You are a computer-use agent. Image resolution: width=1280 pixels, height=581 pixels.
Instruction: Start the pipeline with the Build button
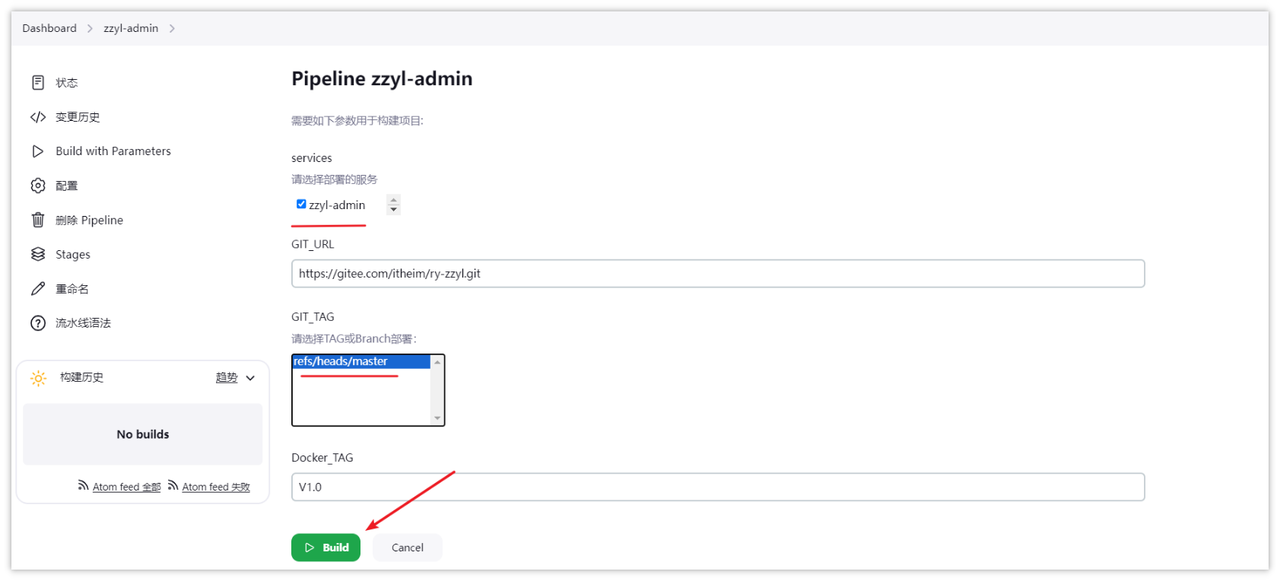pyautogui.click(x=326, y=547)
